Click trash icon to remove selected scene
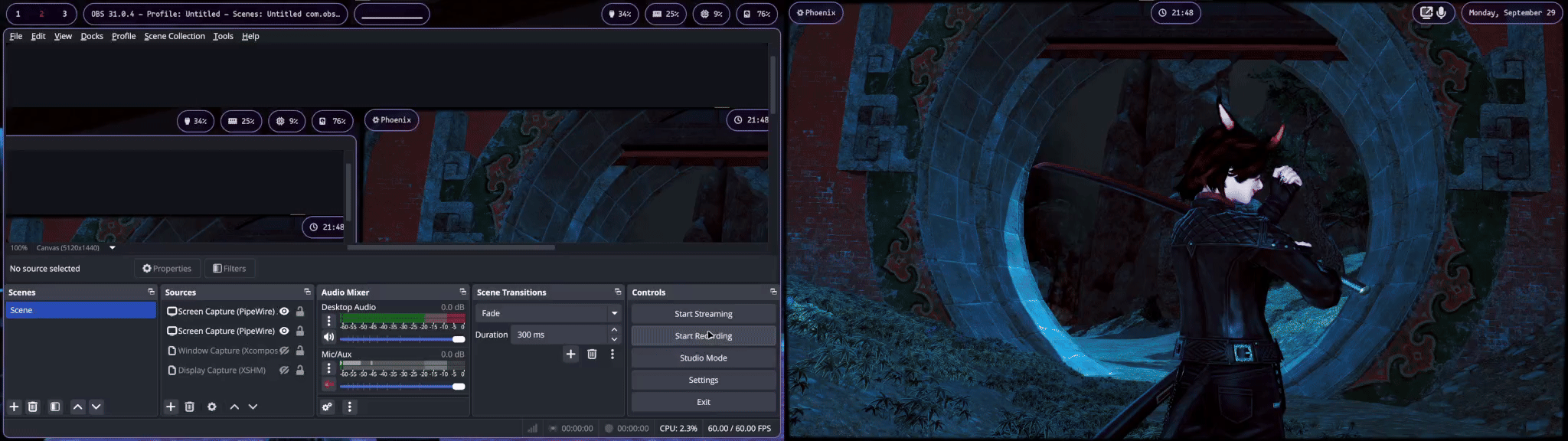Viewport: 1568px width, 441px height. tap(33, 407)
